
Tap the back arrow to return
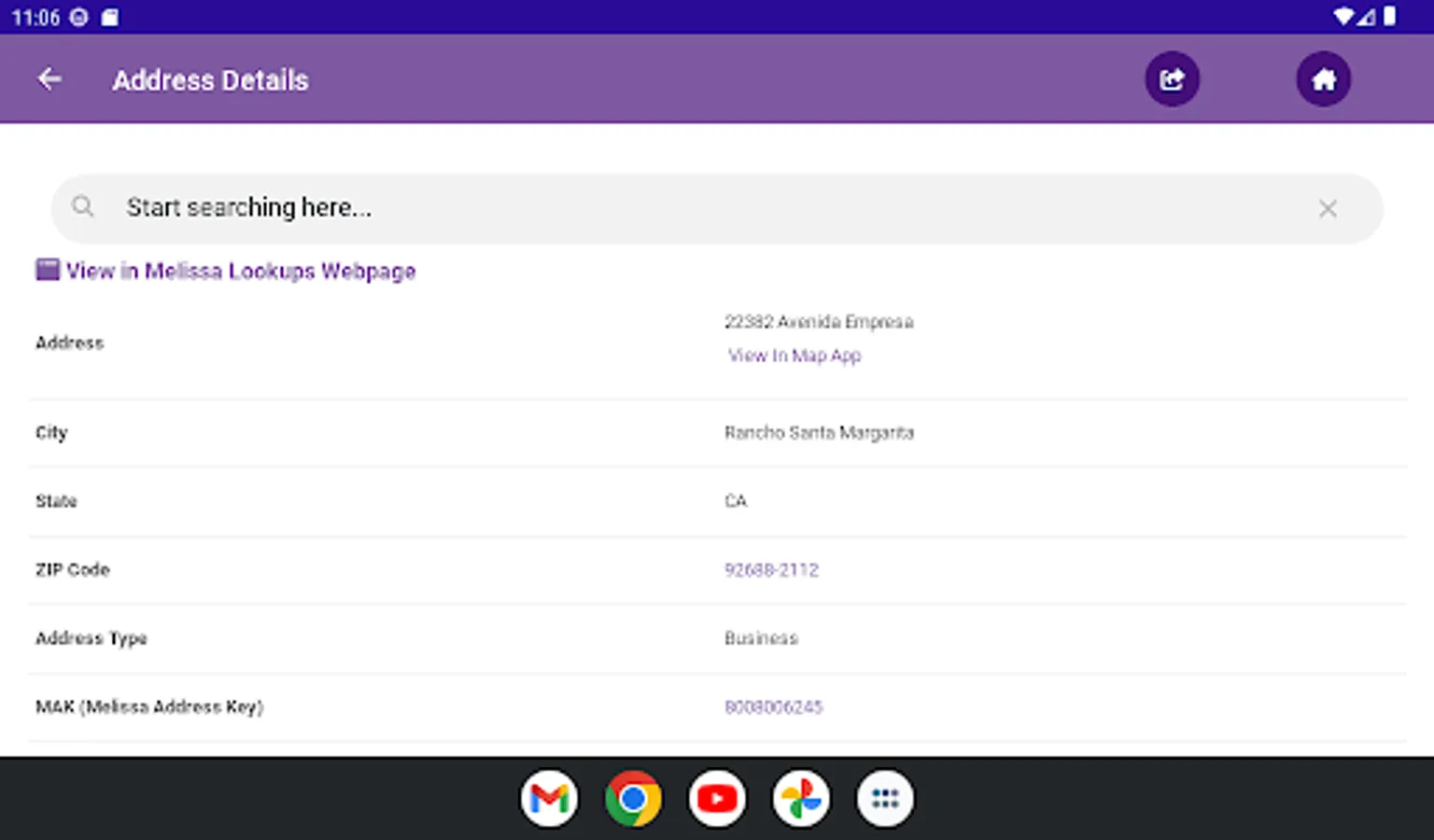49,78
